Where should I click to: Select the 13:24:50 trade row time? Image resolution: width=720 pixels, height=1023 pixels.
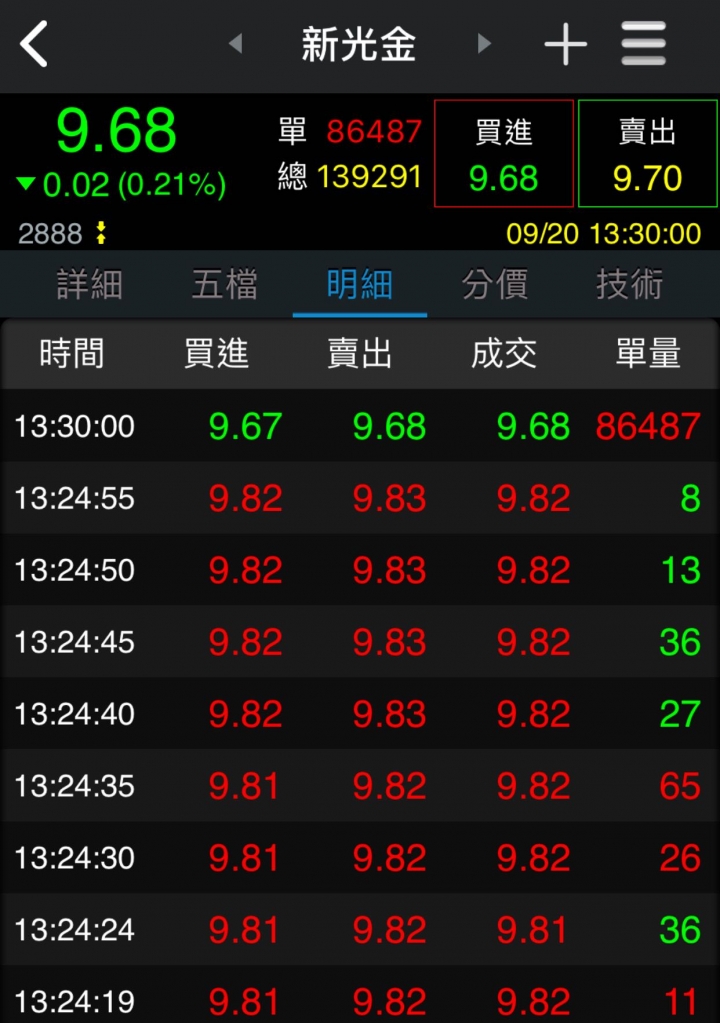click(x=74, y=570)
